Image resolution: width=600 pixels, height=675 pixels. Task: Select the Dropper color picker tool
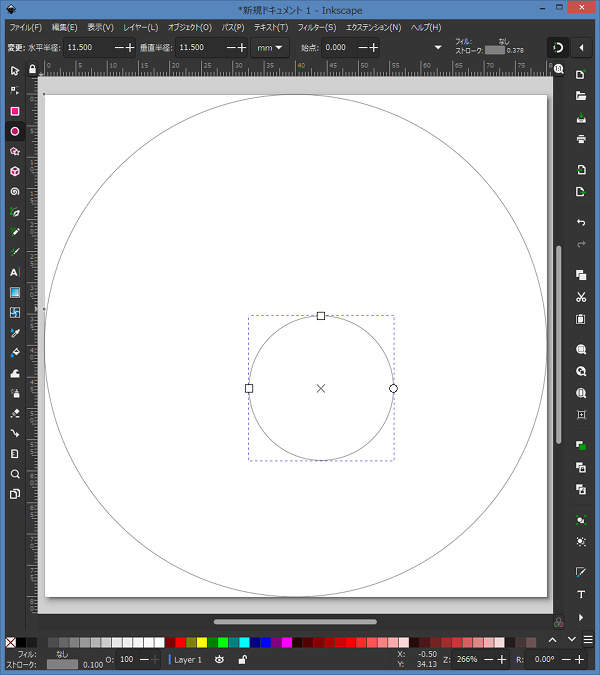15,333
